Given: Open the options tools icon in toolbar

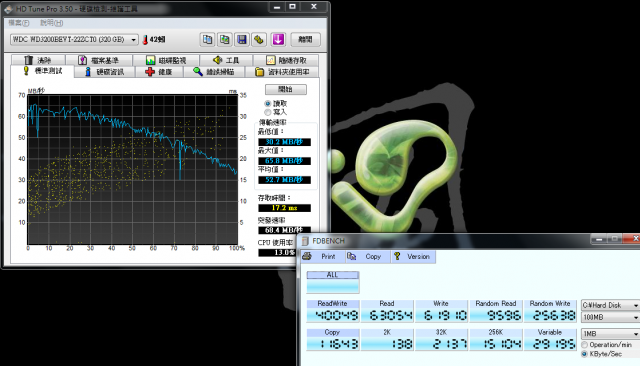Looking at the screenshot, I should pyautogui.click(x=259, y=40).
